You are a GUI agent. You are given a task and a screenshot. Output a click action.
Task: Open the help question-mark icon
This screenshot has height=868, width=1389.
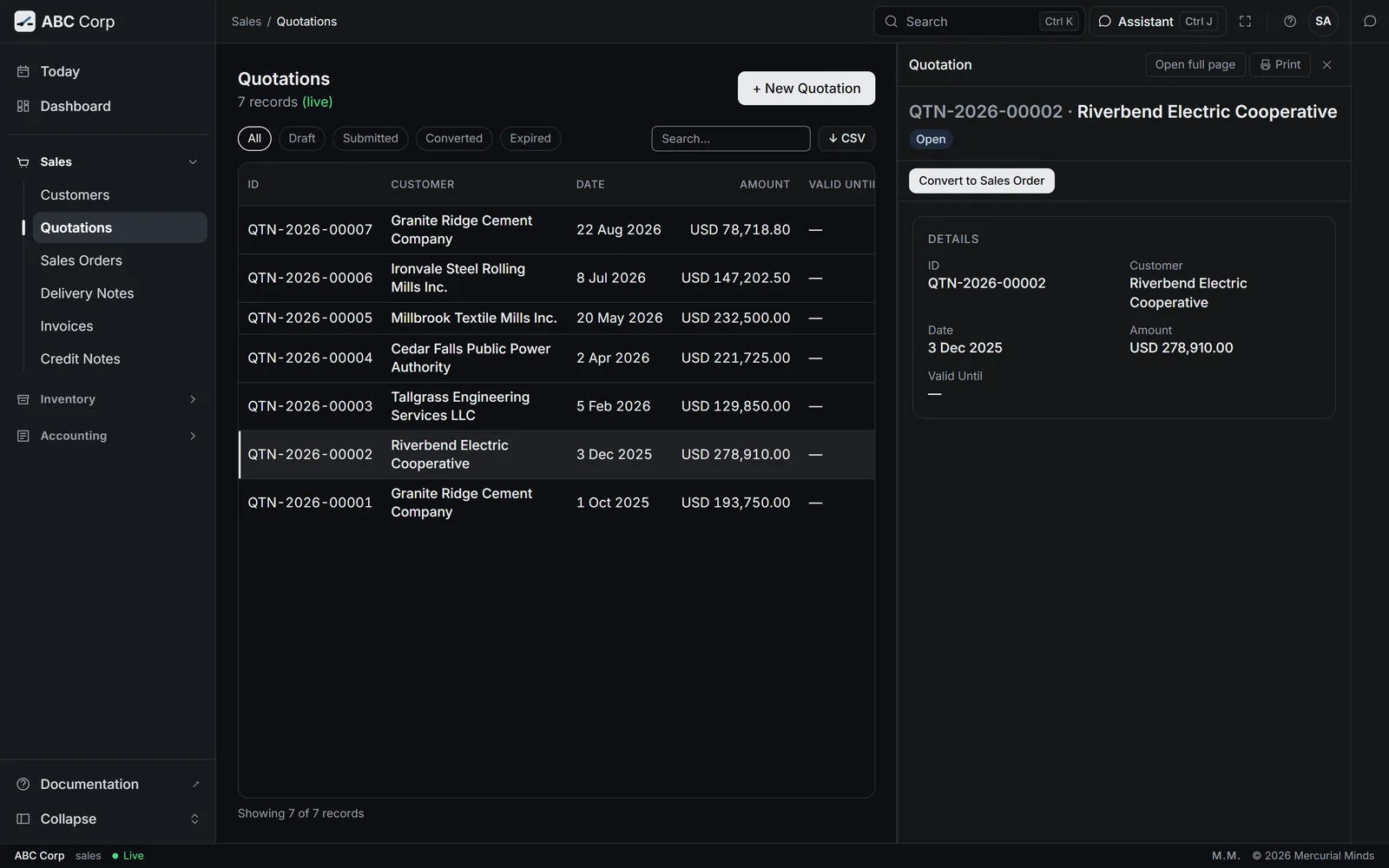1290,22
